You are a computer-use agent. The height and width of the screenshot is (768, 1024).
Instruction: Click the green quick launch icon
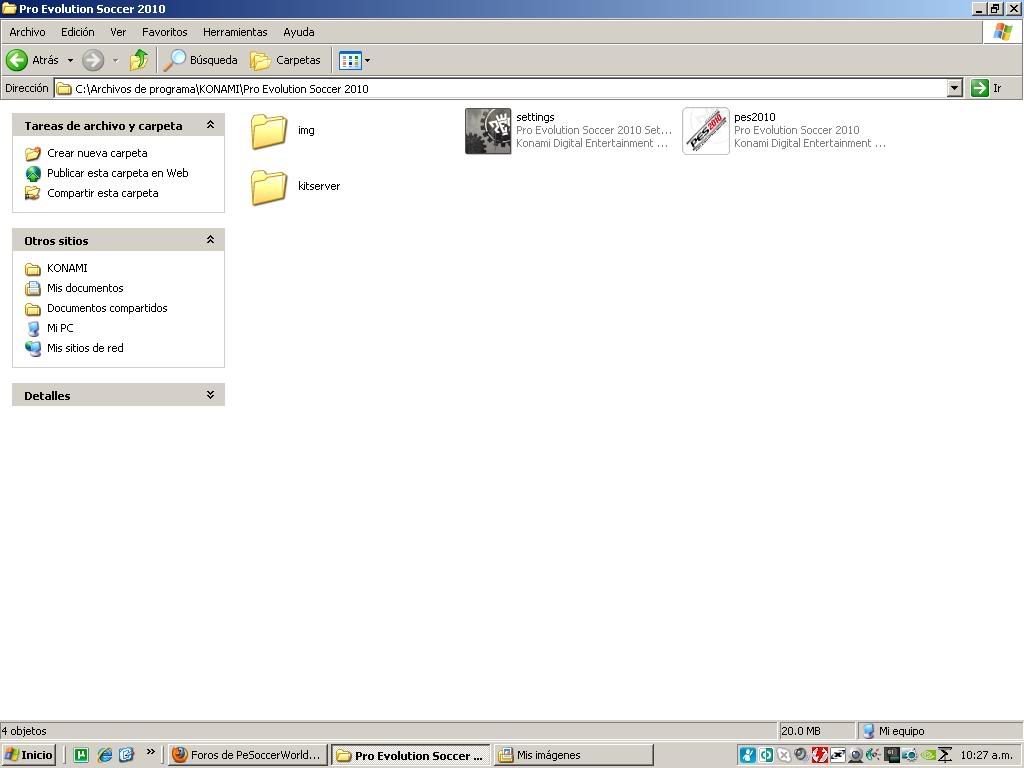click(x=81, y=755)
